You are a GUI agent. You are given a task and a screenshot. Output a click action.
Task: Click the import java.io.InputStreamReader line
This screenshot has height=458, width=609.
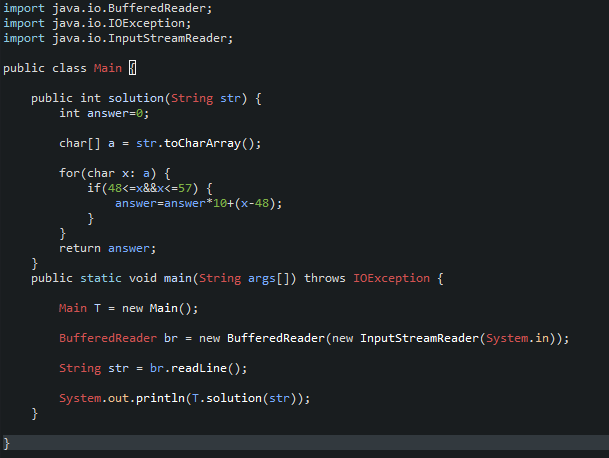coord(118,38)
